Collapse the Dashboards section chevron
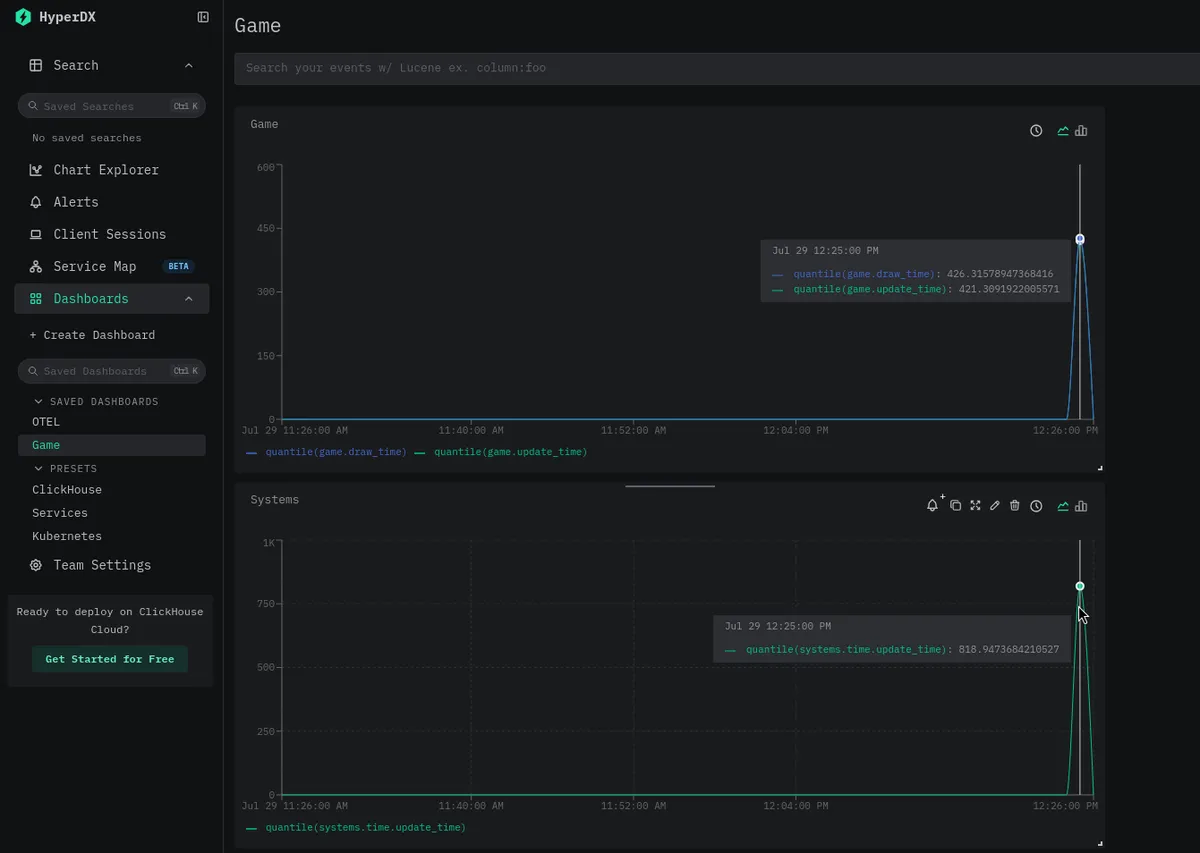The image size is (1200, 853). (189, 299)
